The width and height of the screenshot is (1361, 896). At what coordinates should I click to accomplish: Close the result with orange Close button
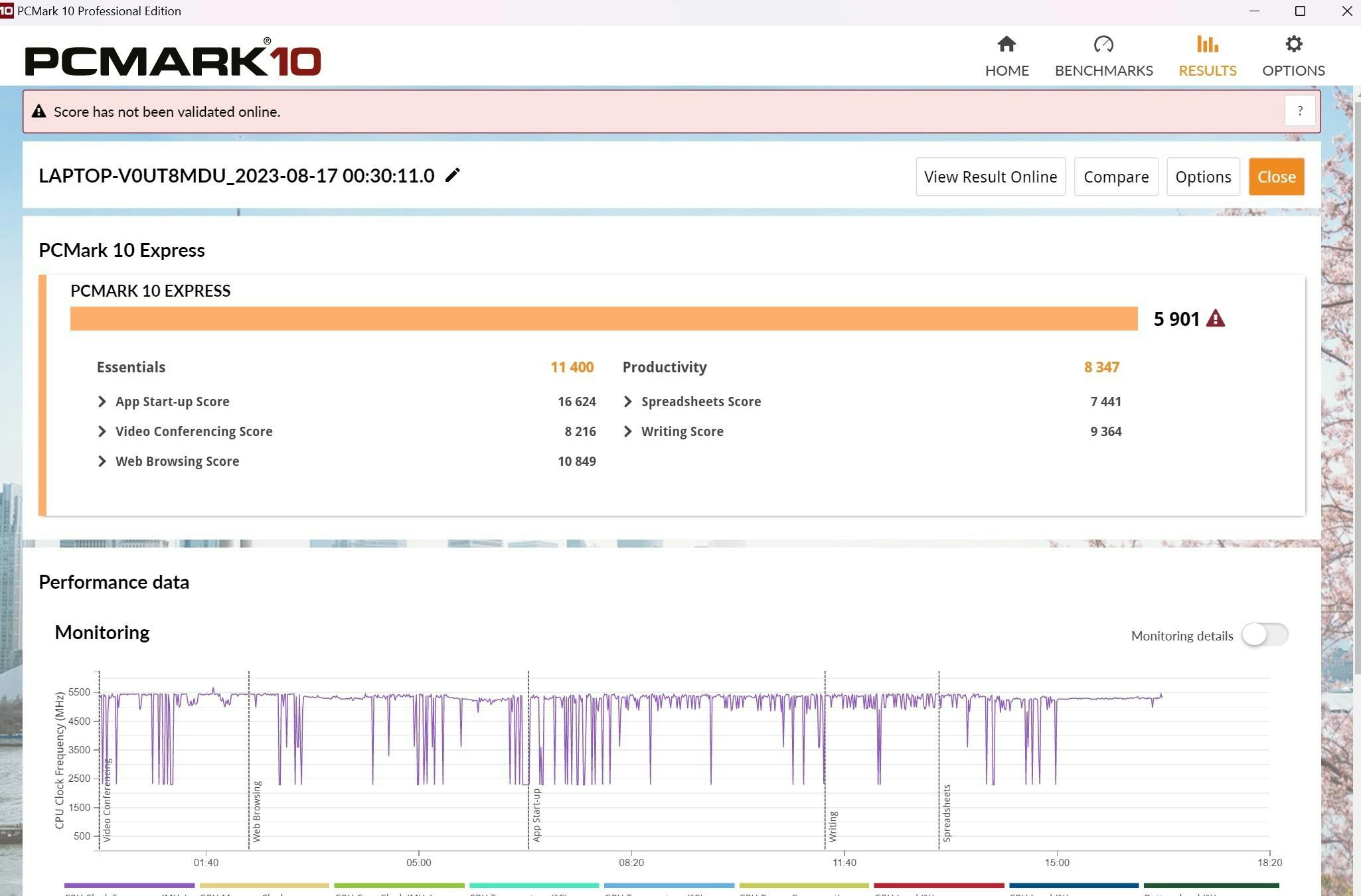coord(1276,177)
